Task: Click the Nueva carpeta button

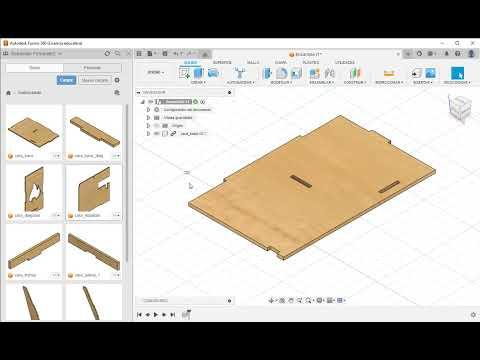Action: click(x=95, y=80)
